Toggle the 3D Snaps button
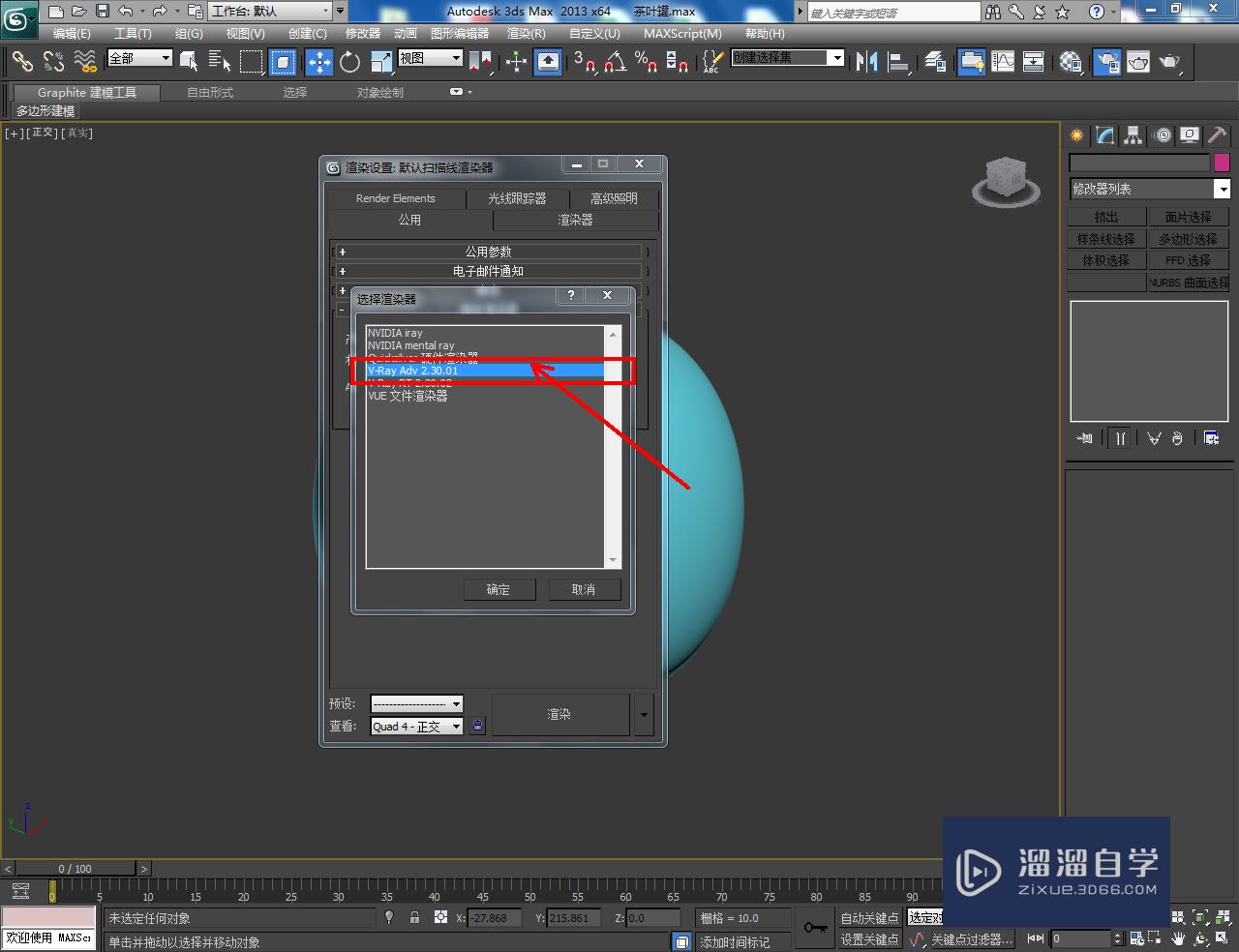 pos(585,62)
